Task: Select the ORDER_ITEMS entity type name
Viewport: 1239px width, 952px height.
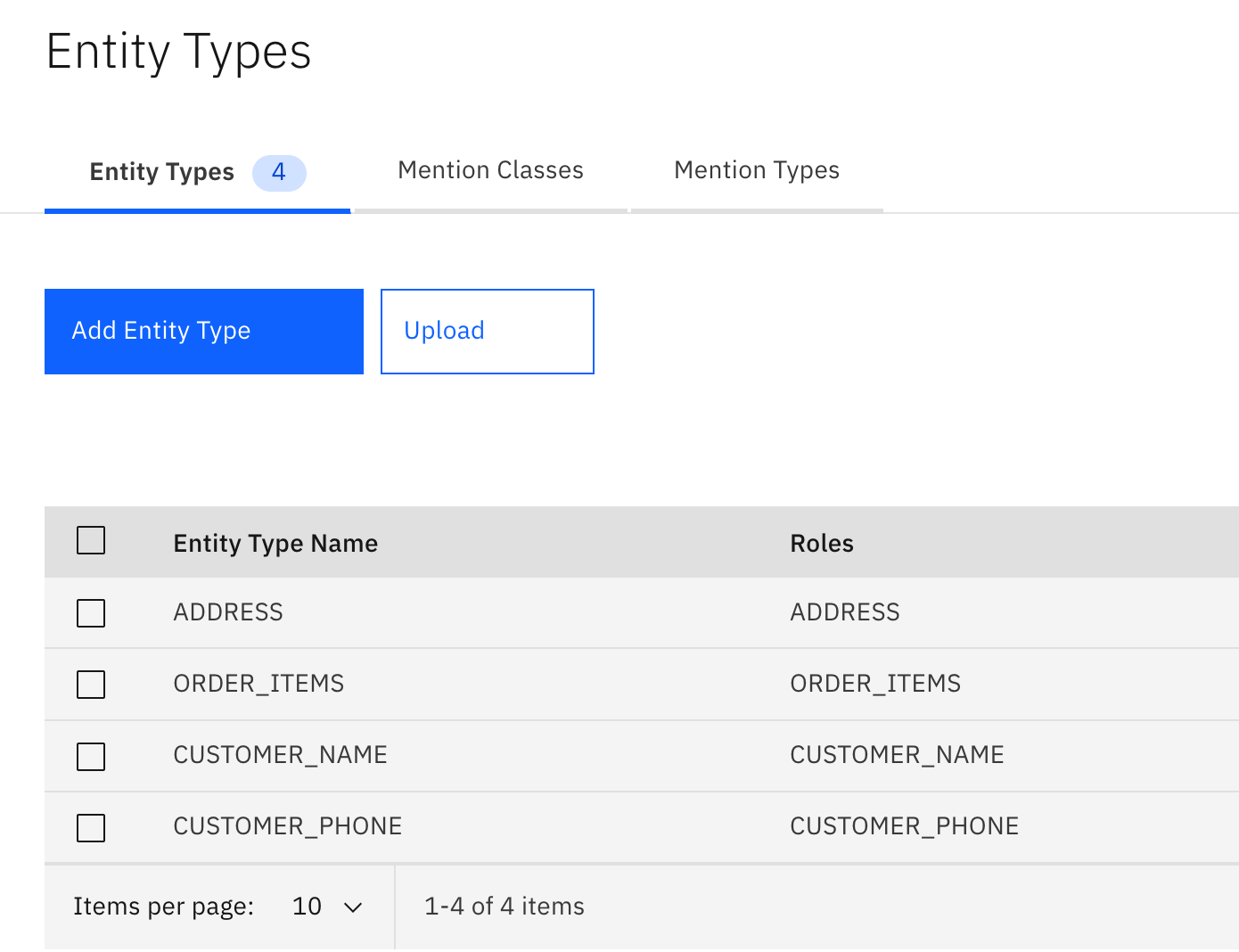Action: pos(258,684)
